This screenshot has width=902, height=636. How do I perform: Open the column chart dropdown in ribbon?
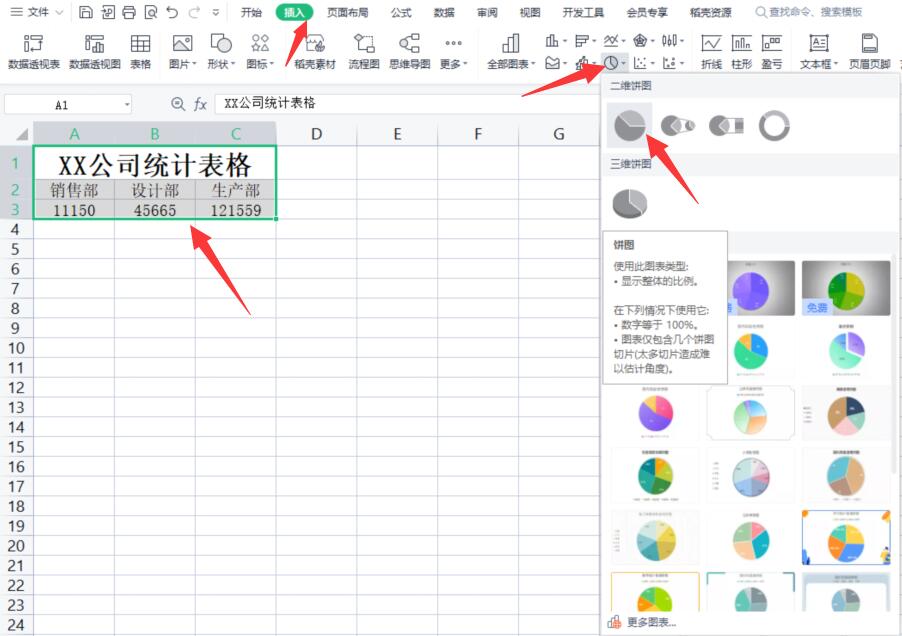556,41
